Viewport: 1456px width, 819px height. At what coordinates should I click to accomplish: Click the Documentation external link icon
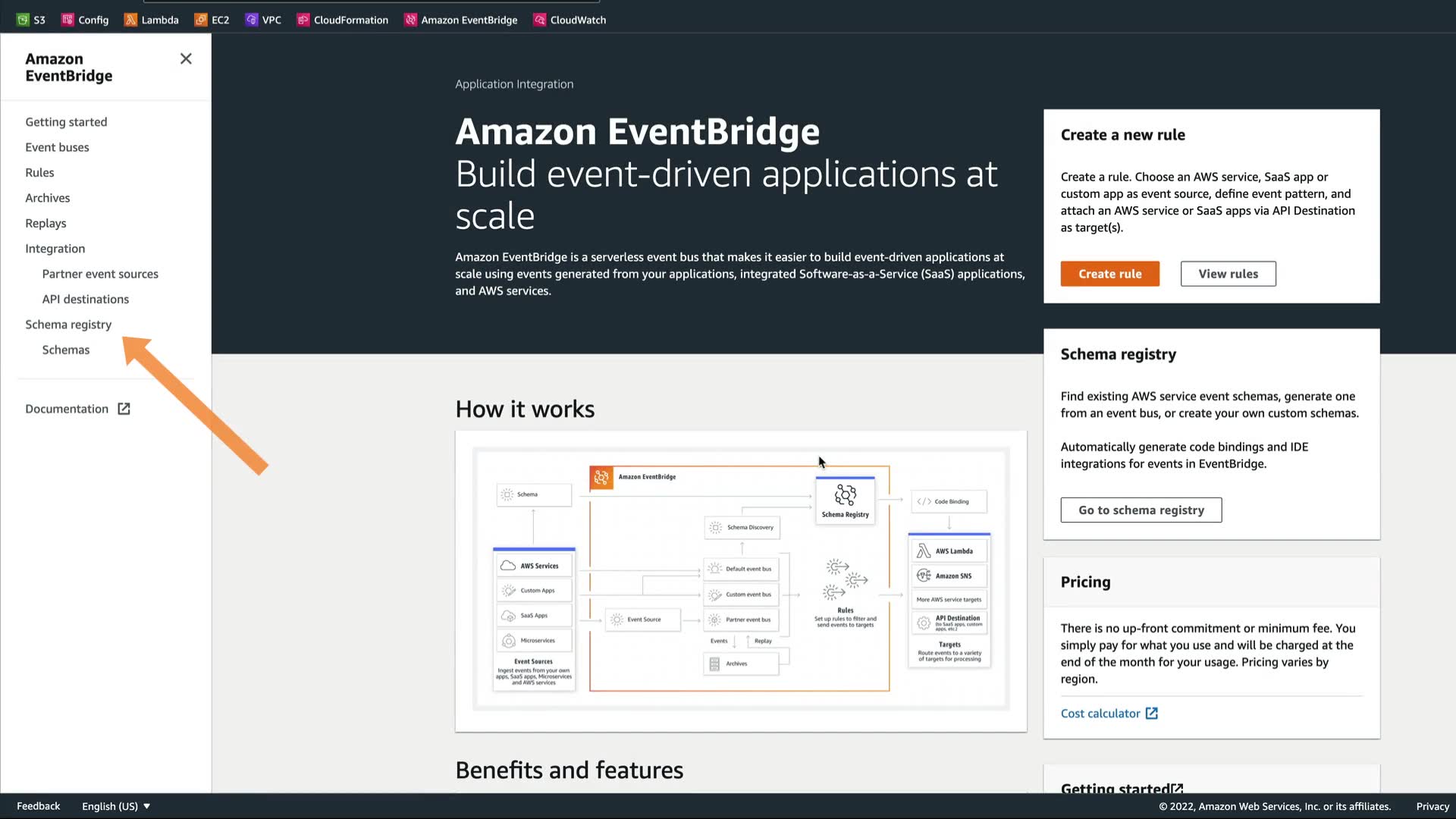(124, 409)
